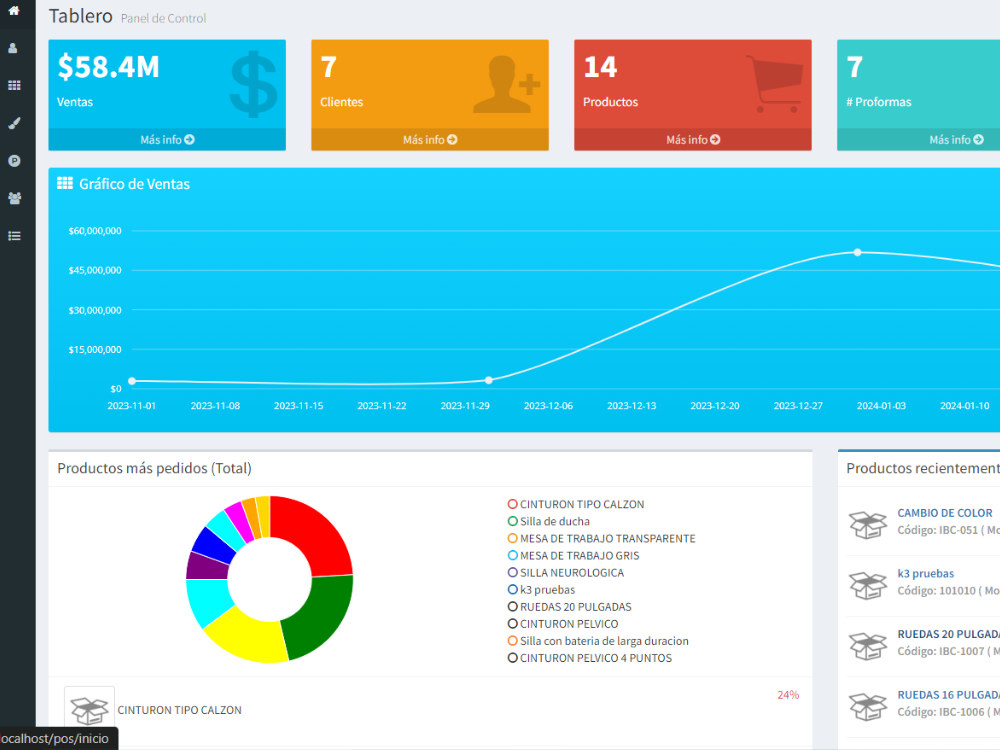Click the box icon next to k3 pruebas product
Image resolution: width=1000 pixels, height=750 pixels.
pos(867,585)
